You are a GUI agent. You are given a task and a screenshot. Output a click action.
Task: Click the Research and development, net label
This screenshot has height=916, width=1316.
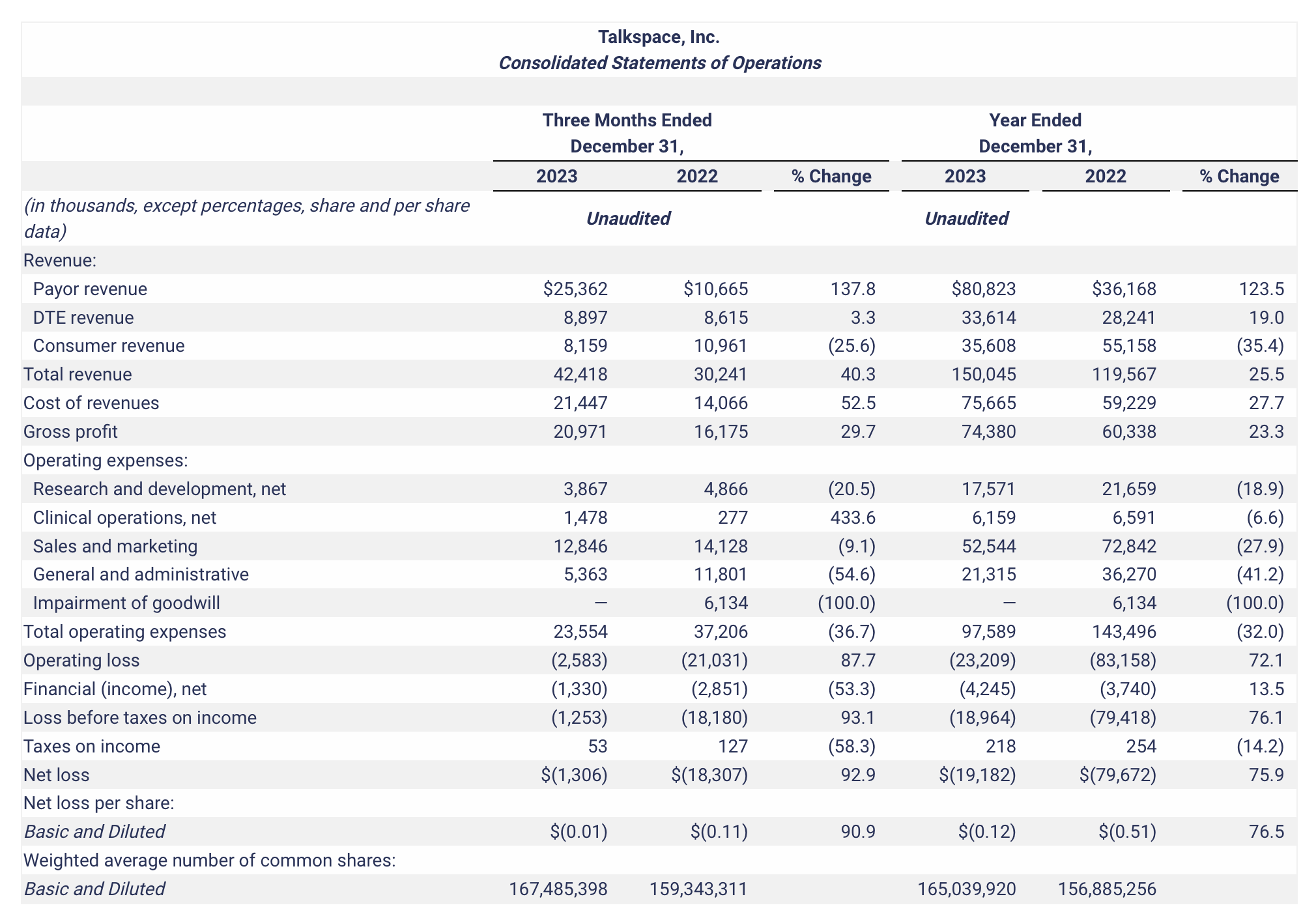[160, 489]
